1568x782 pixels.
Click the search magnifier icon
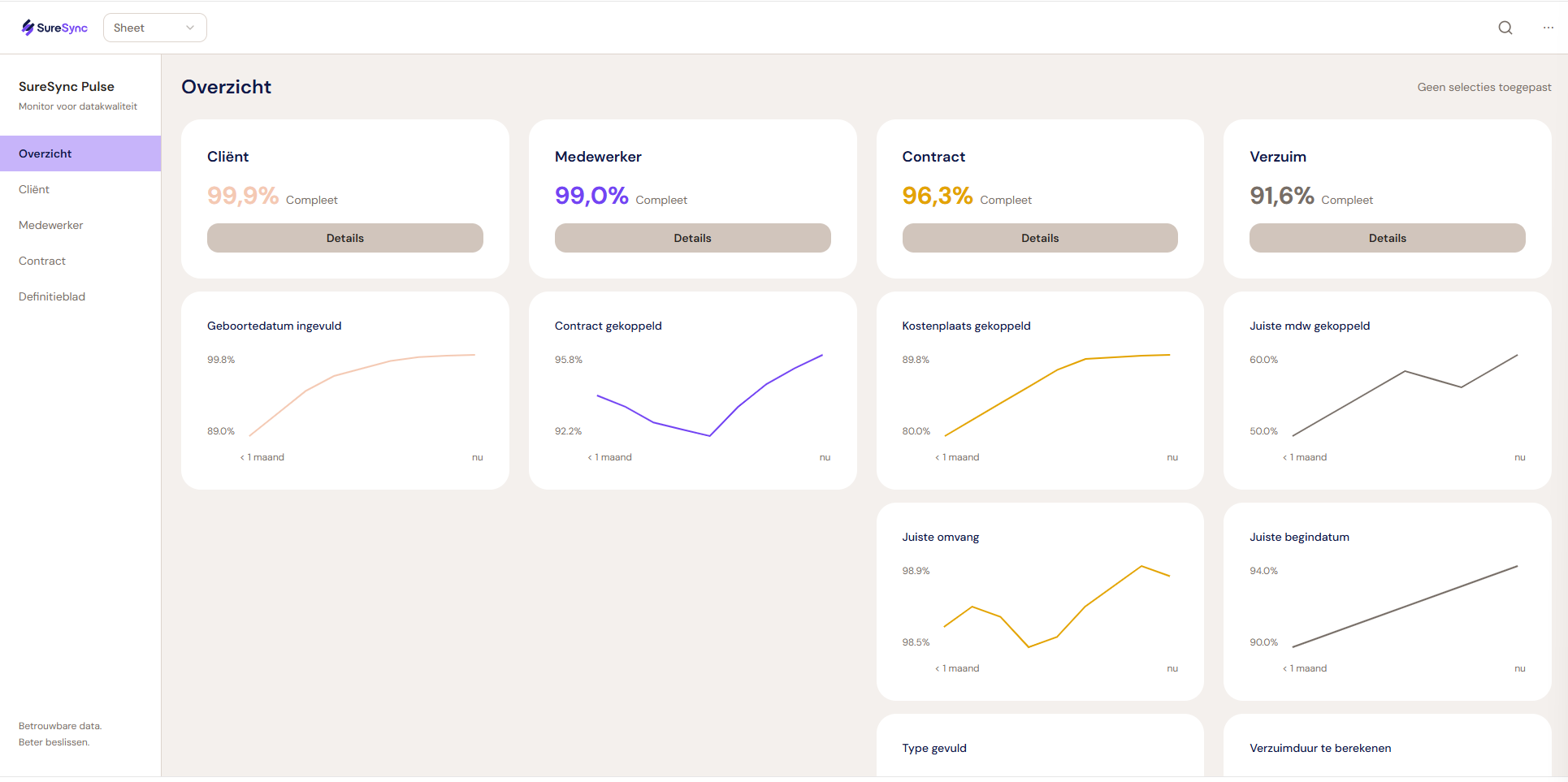tap(1505, 28)
